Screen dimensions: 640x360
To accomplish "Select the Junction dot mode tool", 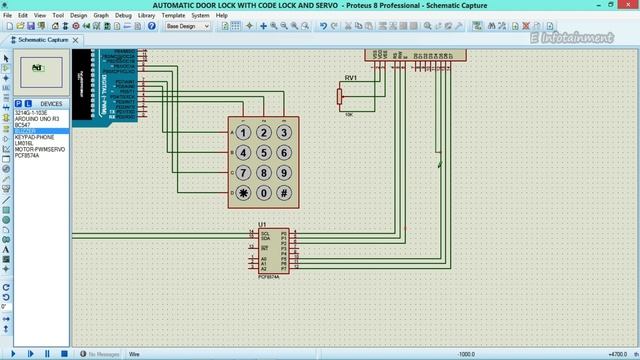I will [x=6, y=78].
